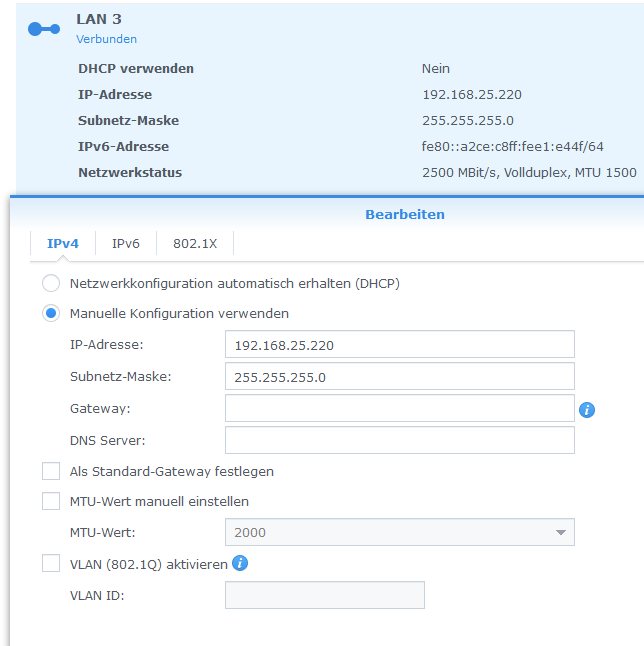Switch to the IPv6 tab
The height and width of the screenshot is (646, 644).
(126, 243)
